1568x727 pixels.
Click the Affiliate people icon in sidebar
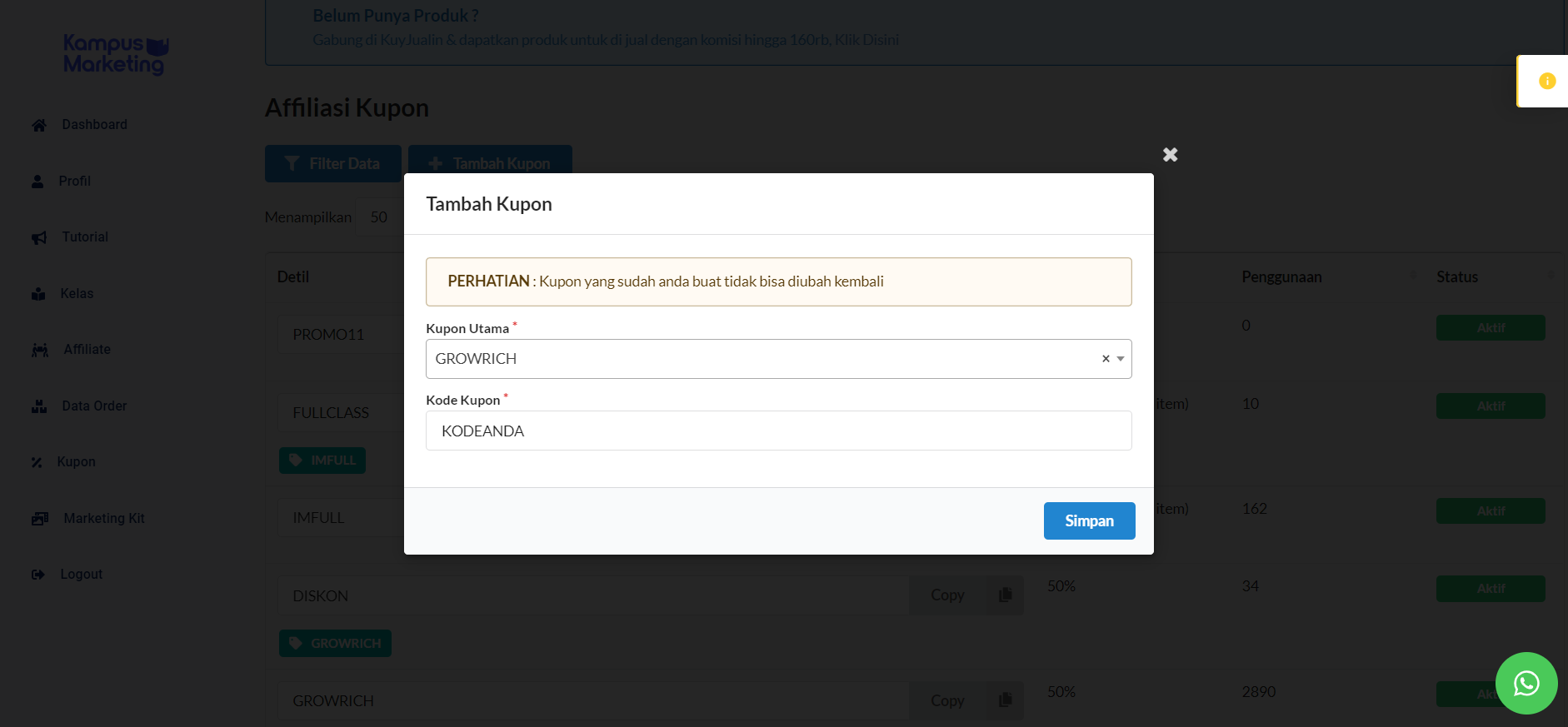click(40, 350)
